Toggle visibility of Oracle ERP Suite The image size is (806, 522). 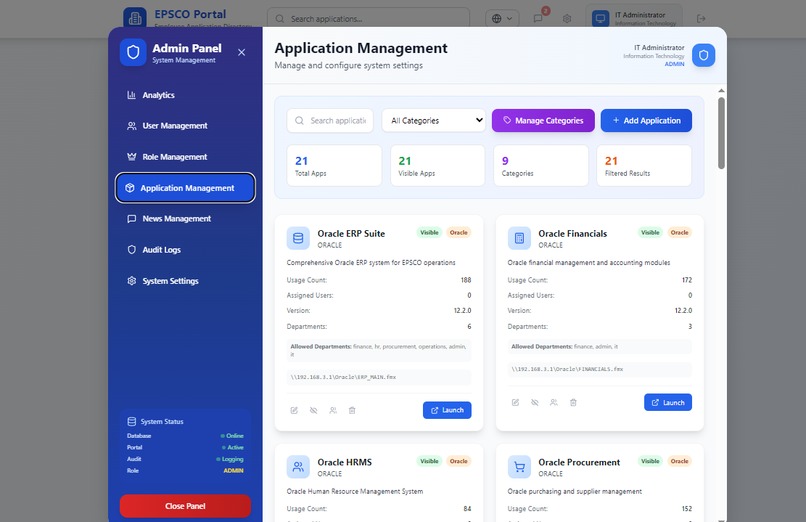[314, 411]
